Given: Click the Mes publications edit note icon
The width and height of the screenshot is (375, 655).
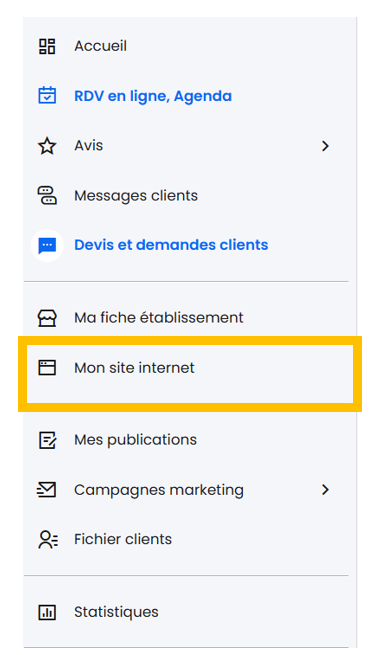Looking at the screenshot, I should (47, 440).
